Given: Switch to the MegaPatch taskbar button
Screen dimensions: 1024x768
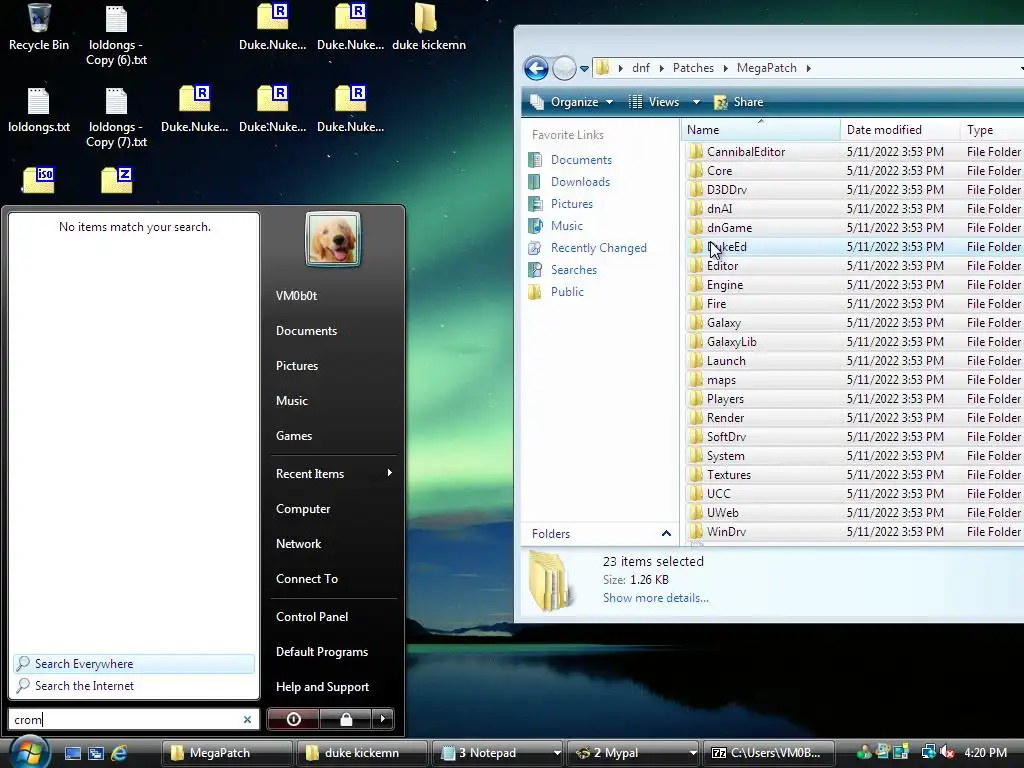Looking at the screenshot, I should [226, 753].
